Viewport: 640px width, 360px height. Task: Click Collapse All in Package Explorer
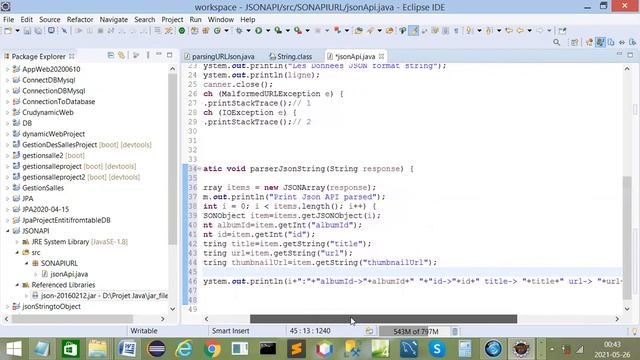point(111,55)
